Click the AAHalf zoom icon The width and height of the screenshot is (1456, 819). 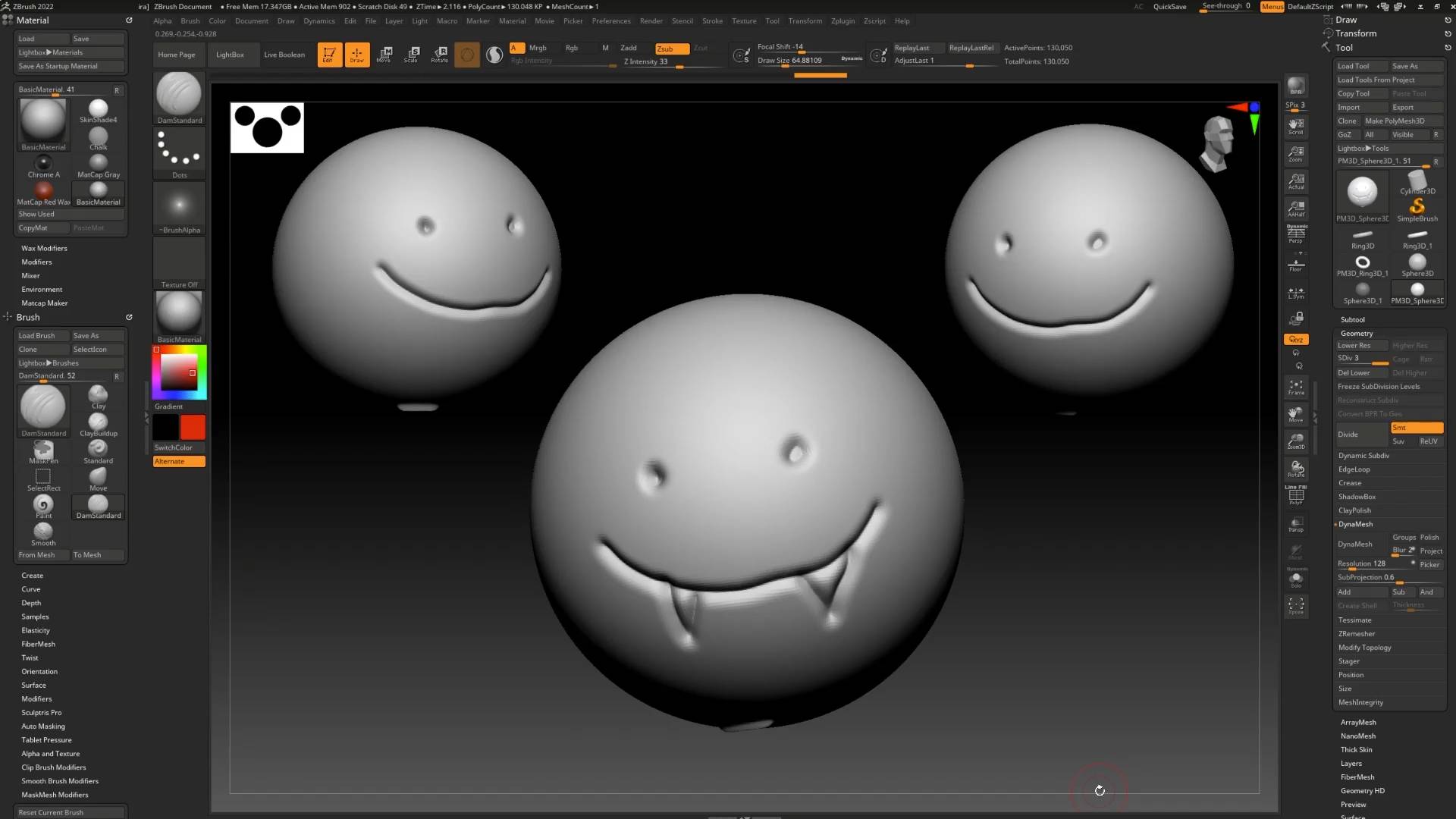1296,209
